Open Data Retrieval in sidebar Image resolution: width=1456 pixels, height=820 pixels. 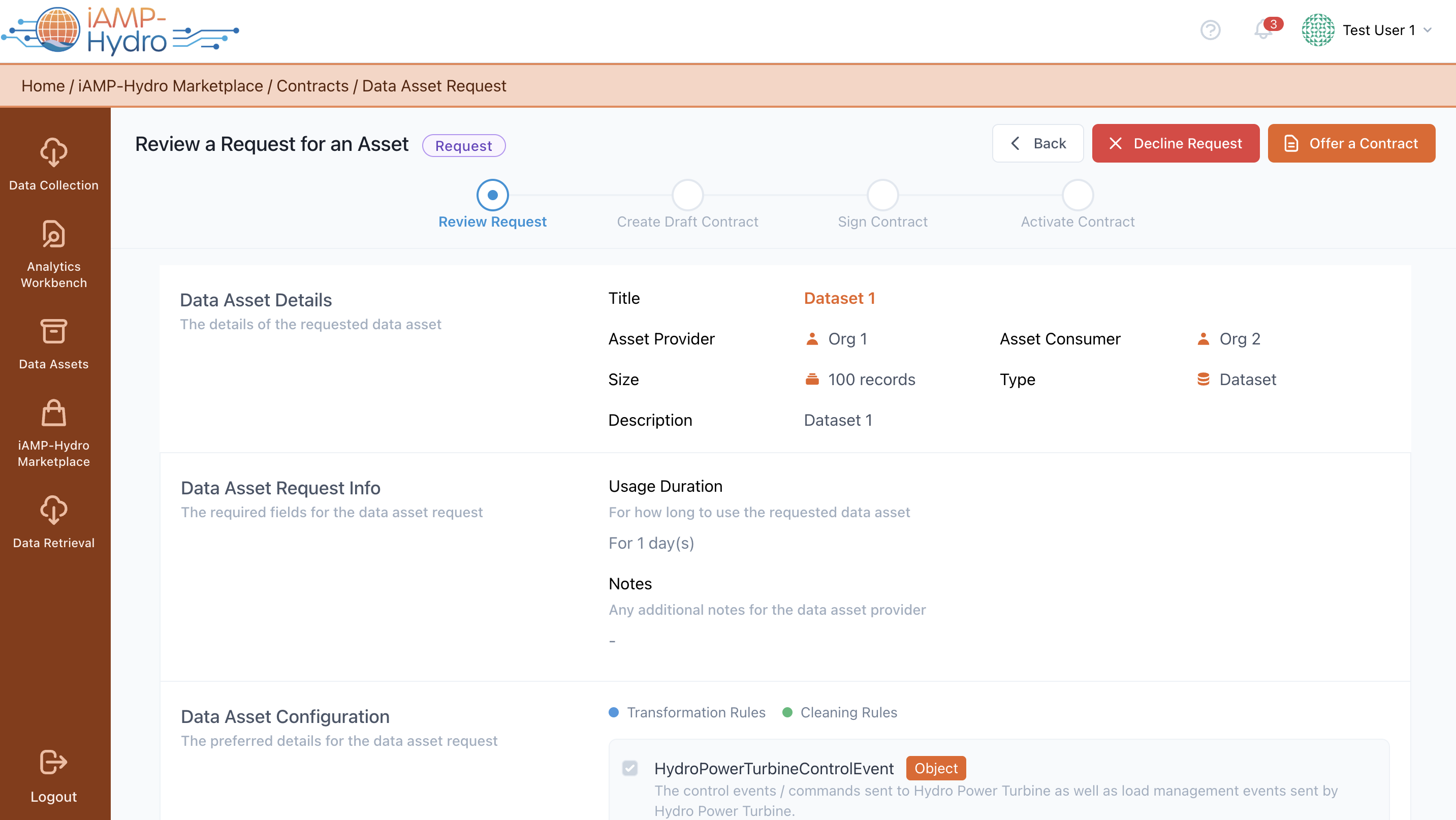[x=54, y=510]
